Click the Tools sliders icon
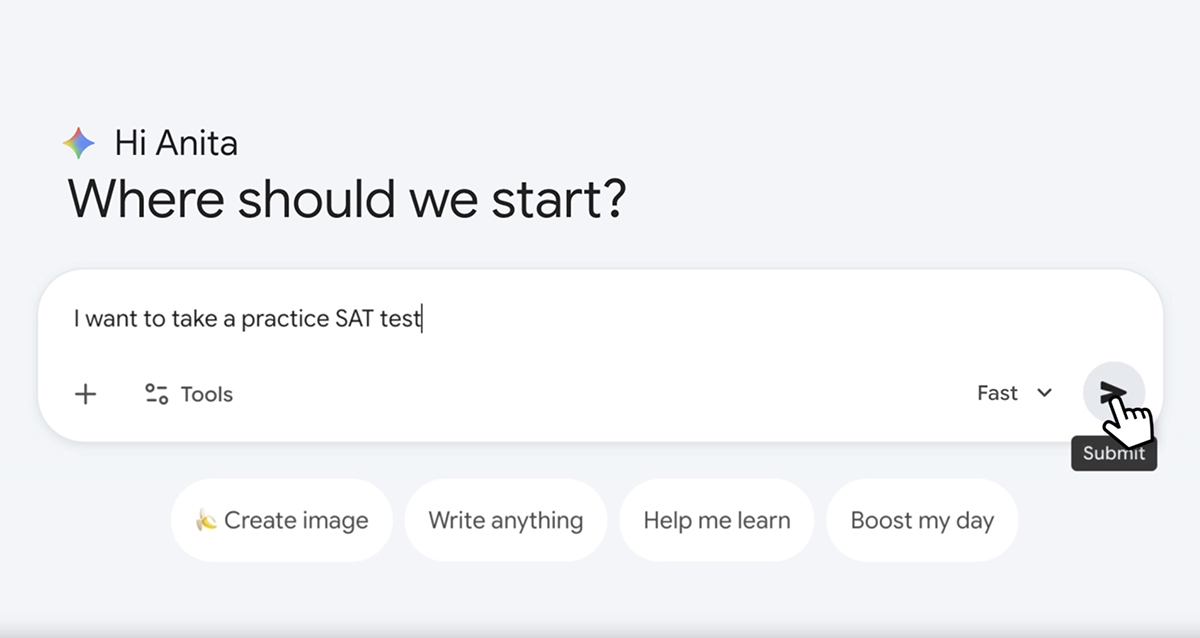The width and height of the screenshot is (1200, 638). coord(156,393)
